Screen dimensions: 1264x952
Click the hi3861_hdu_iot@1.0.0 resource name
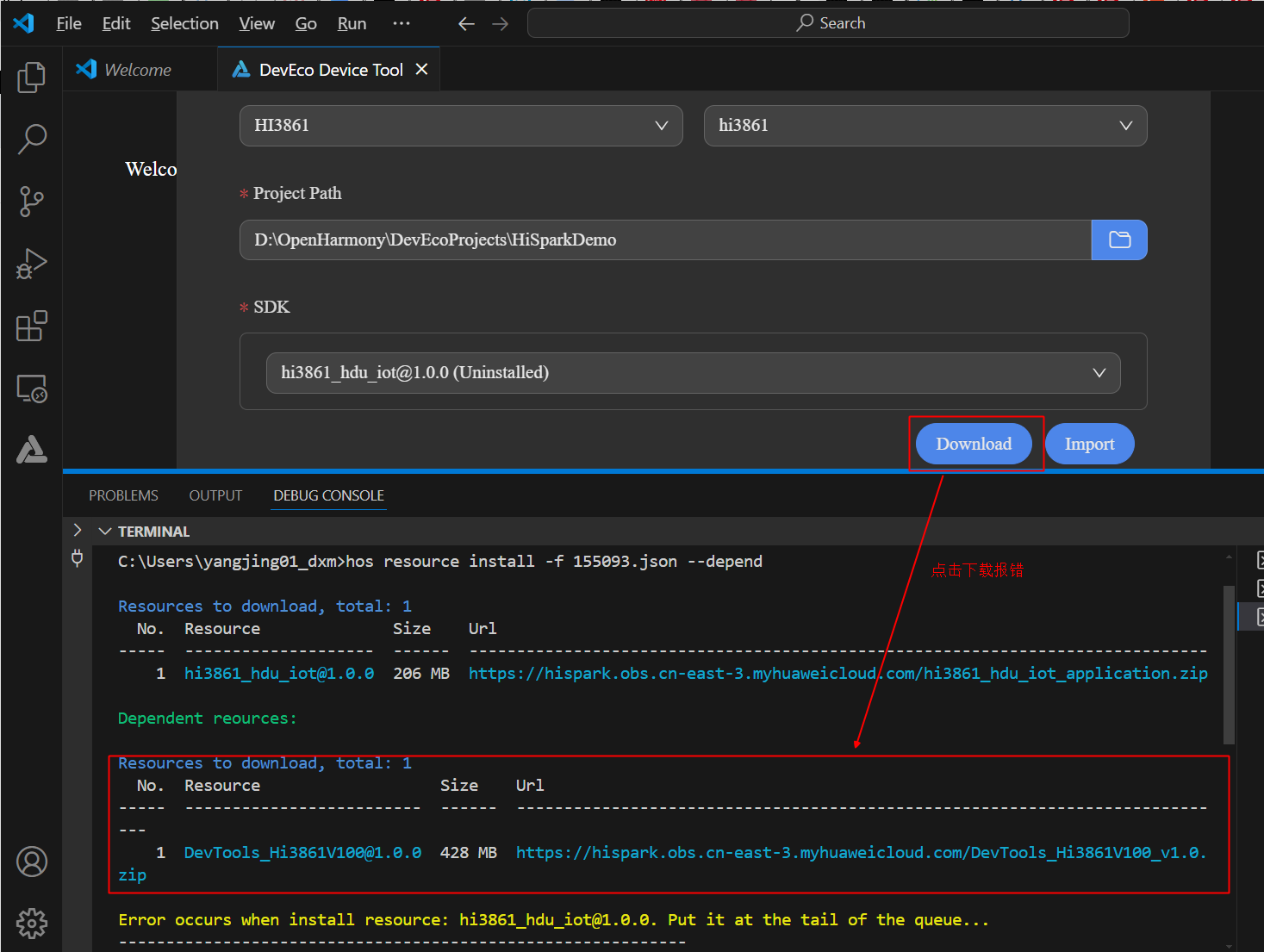tap(279, 674)
